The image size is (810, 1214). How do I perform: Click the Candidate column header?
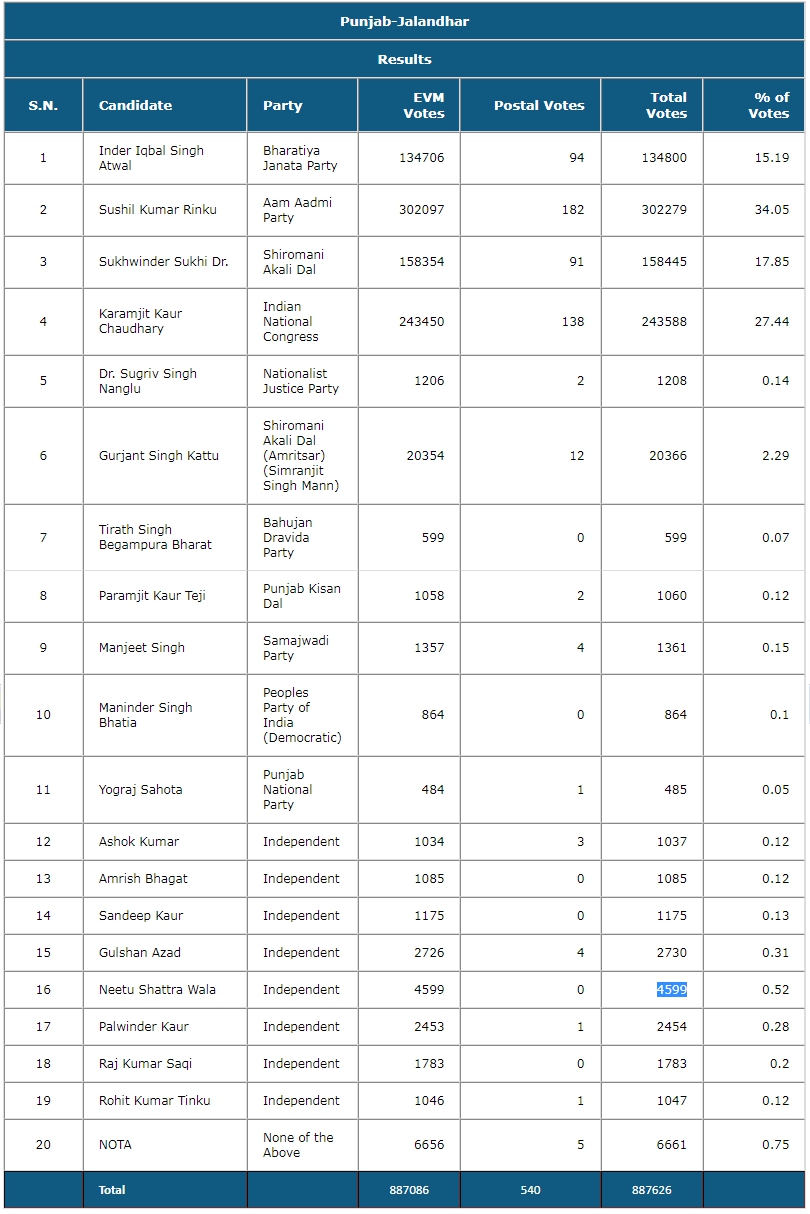(x=135, y=106)
